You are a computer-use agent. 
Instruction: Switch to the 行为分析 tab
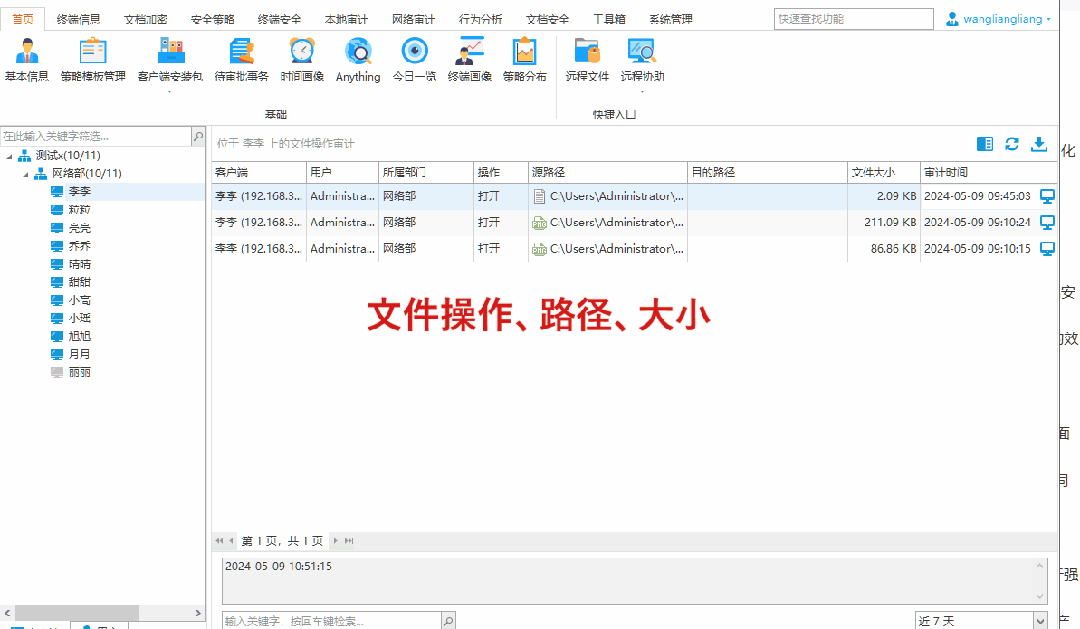(x=481, y=19)
